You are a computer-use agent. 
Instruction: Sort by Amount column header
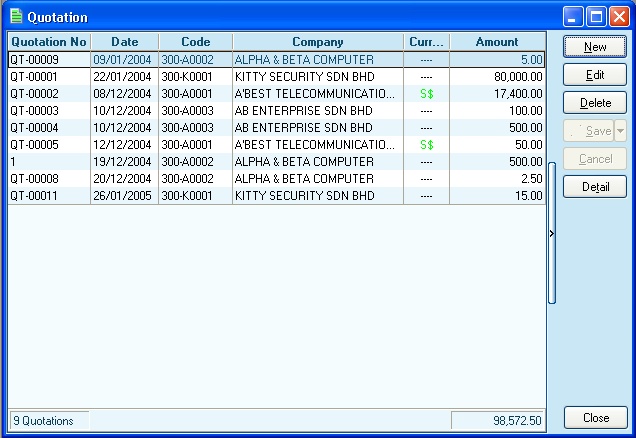pos(497,42)
